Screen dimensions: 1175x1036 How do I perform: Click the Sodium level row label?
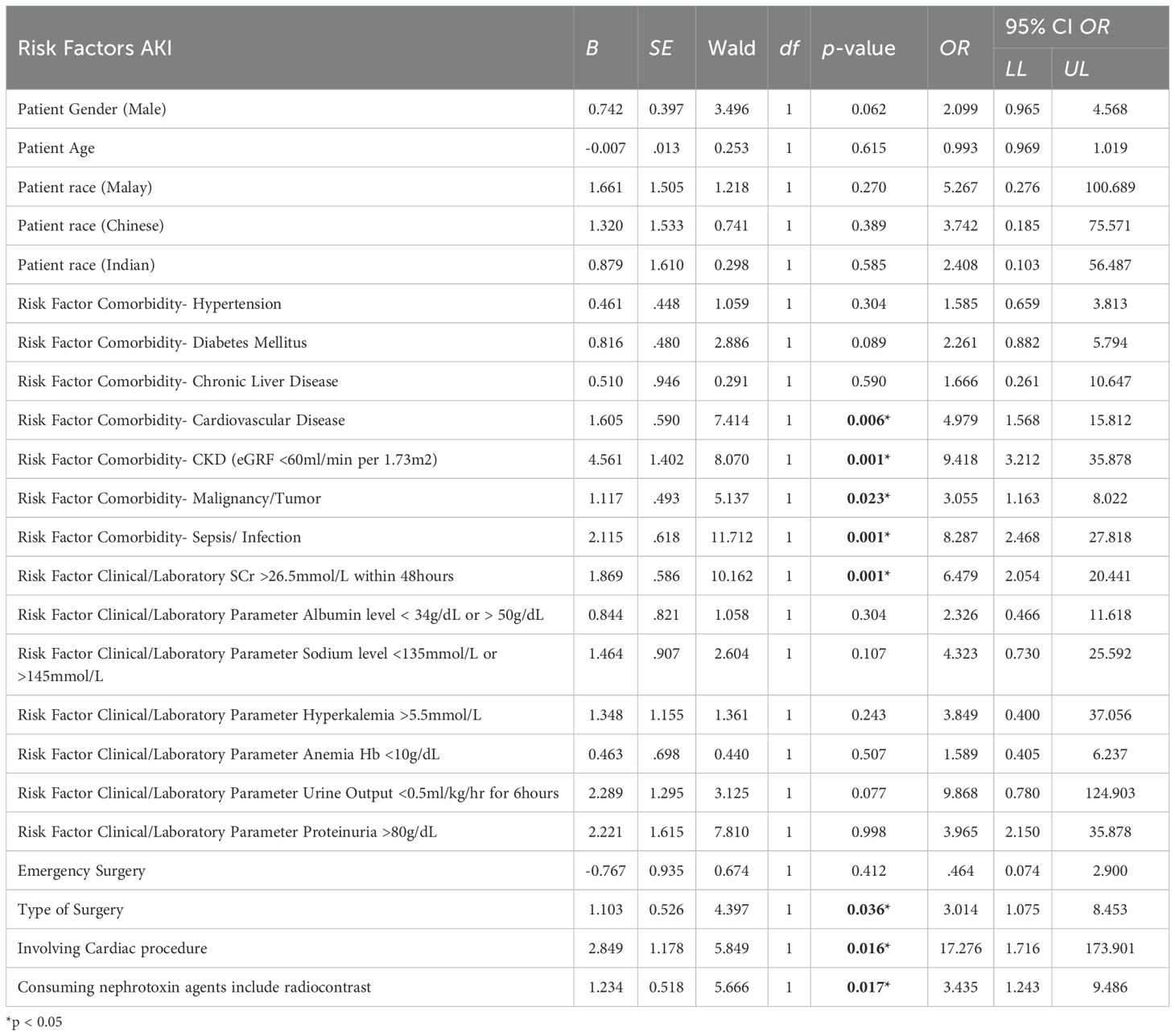click(x=258, y=665)
